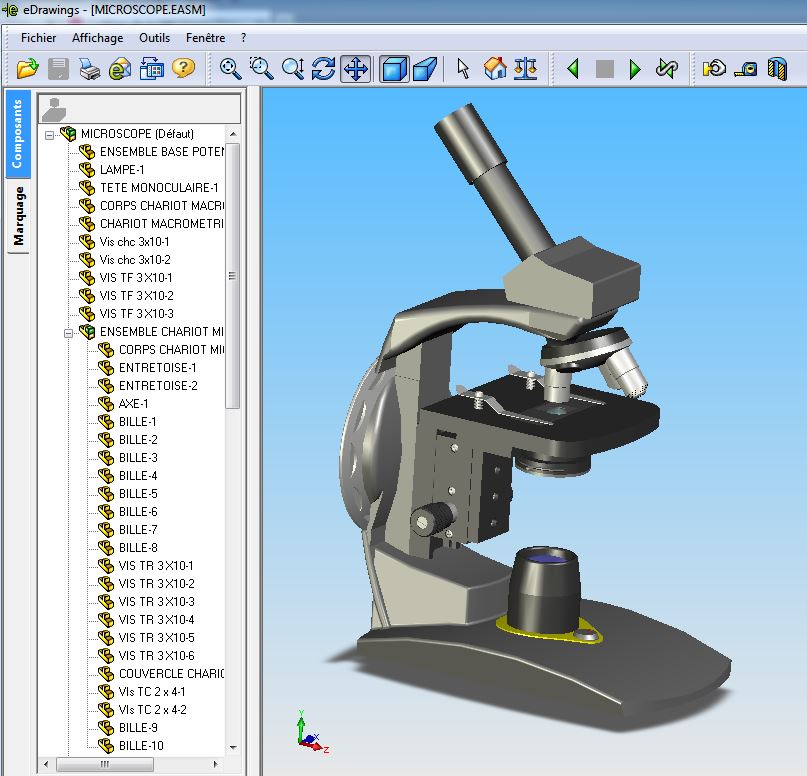Select BILLE-10 component
Image resolution: width=807 pixels, height=776 pixels.
coord(141,746)
